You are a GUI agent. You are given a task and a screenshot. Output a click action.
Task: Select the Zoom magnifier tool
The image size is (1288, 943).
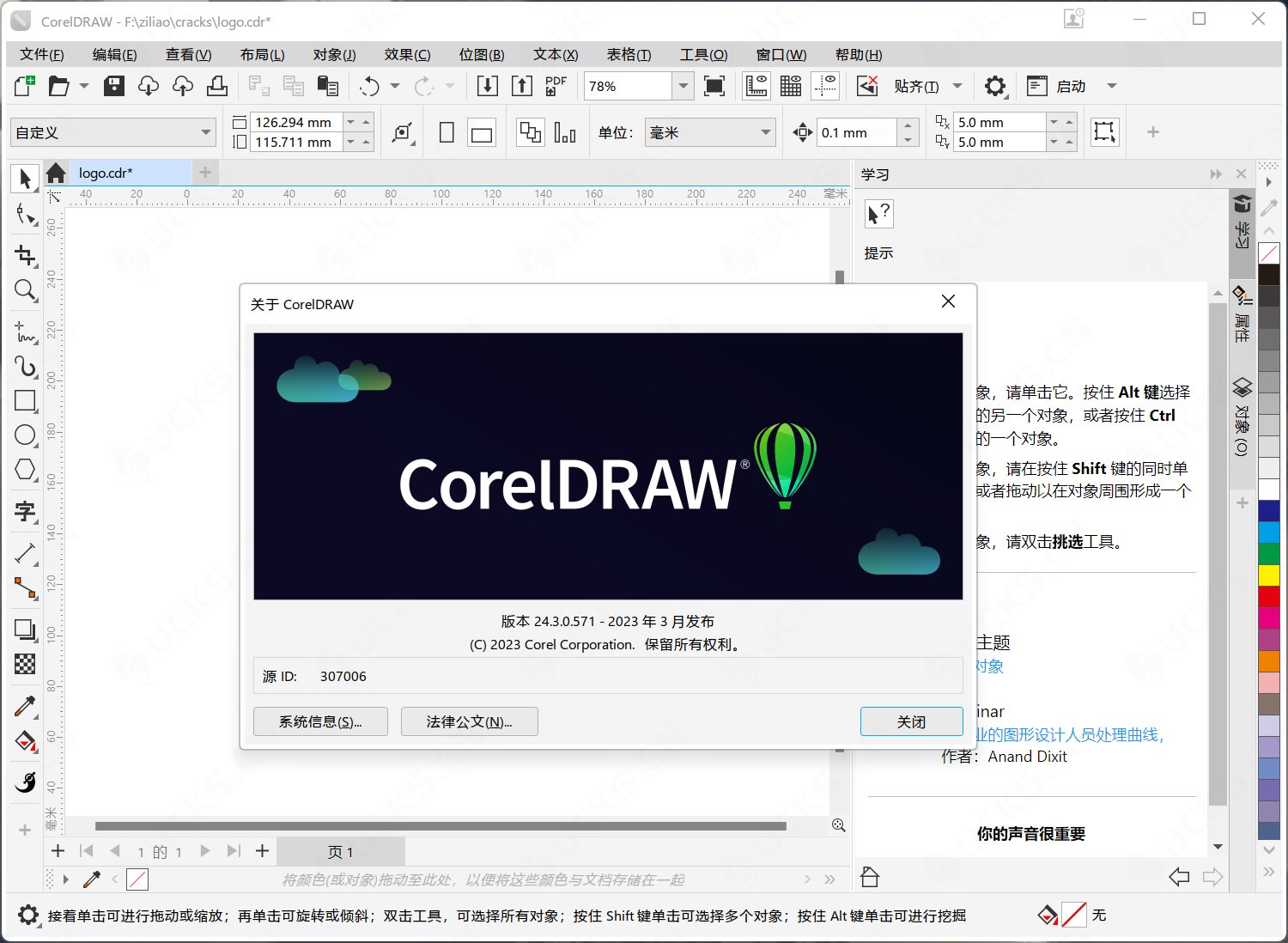(x=25, y=290)
